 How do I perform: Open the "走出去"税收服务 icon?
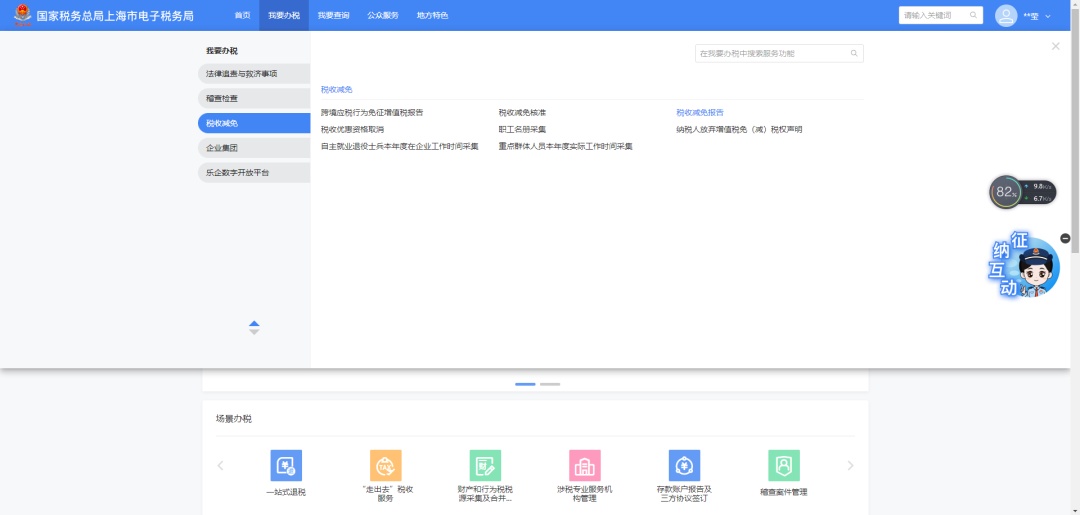click(386, 466)
